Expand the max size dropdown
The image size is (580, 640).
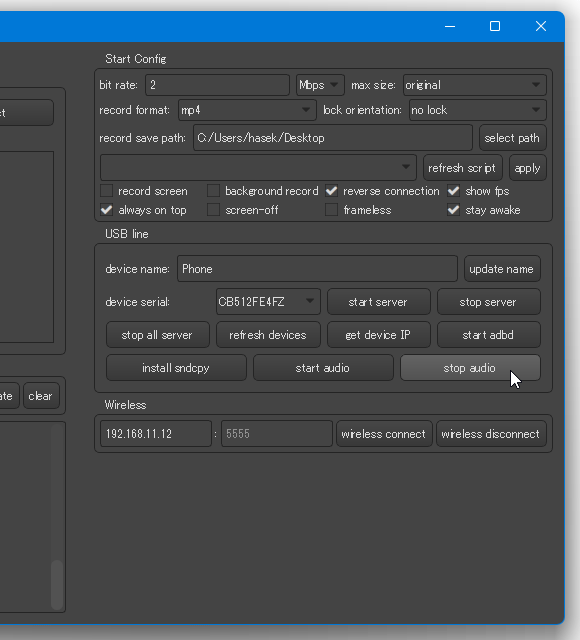(x=475, y=85)
